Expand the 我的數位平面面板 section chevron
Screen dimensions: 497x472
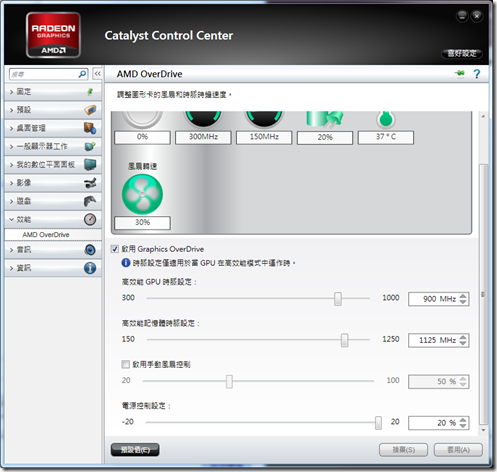[x=11, y=165]
